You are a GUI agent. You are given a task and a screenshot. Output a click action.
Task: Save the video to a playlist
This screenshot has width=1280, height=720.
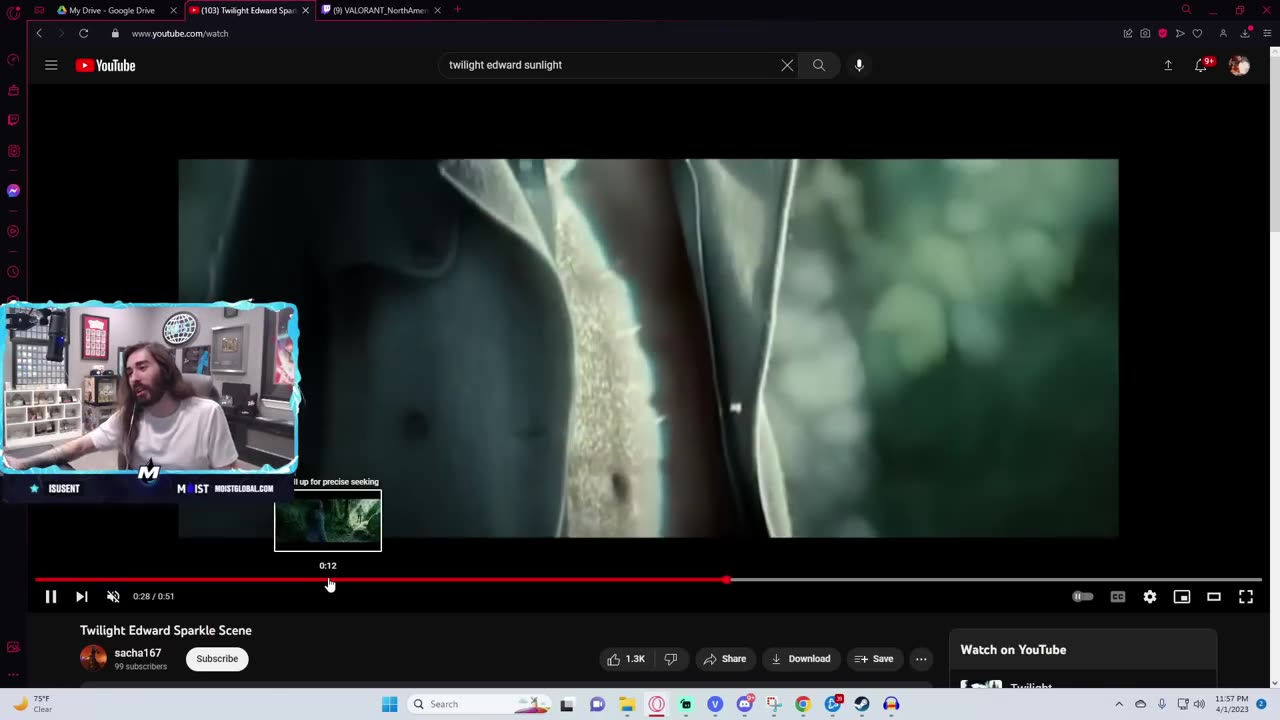click(x=874, y=659)
